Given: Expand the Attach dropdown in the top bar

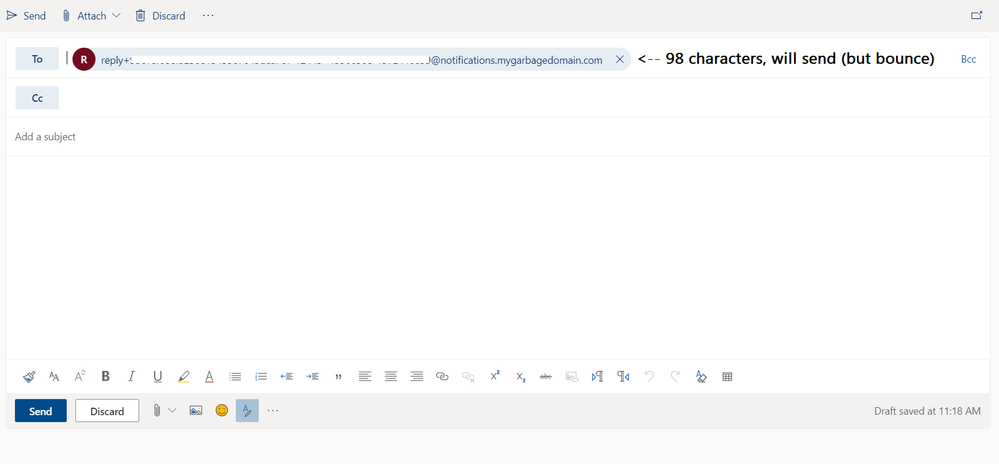Looking at the screenshot, I should tap(117, 16).
